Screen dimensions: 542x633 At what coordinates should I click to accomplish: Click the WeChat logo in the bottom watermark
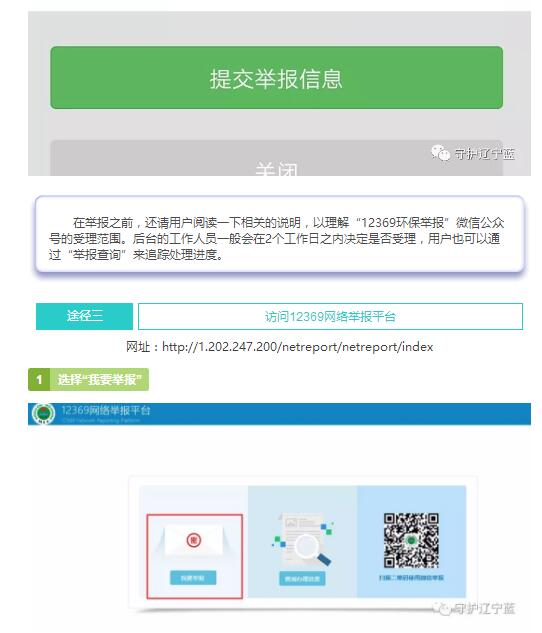click(443, 608)
